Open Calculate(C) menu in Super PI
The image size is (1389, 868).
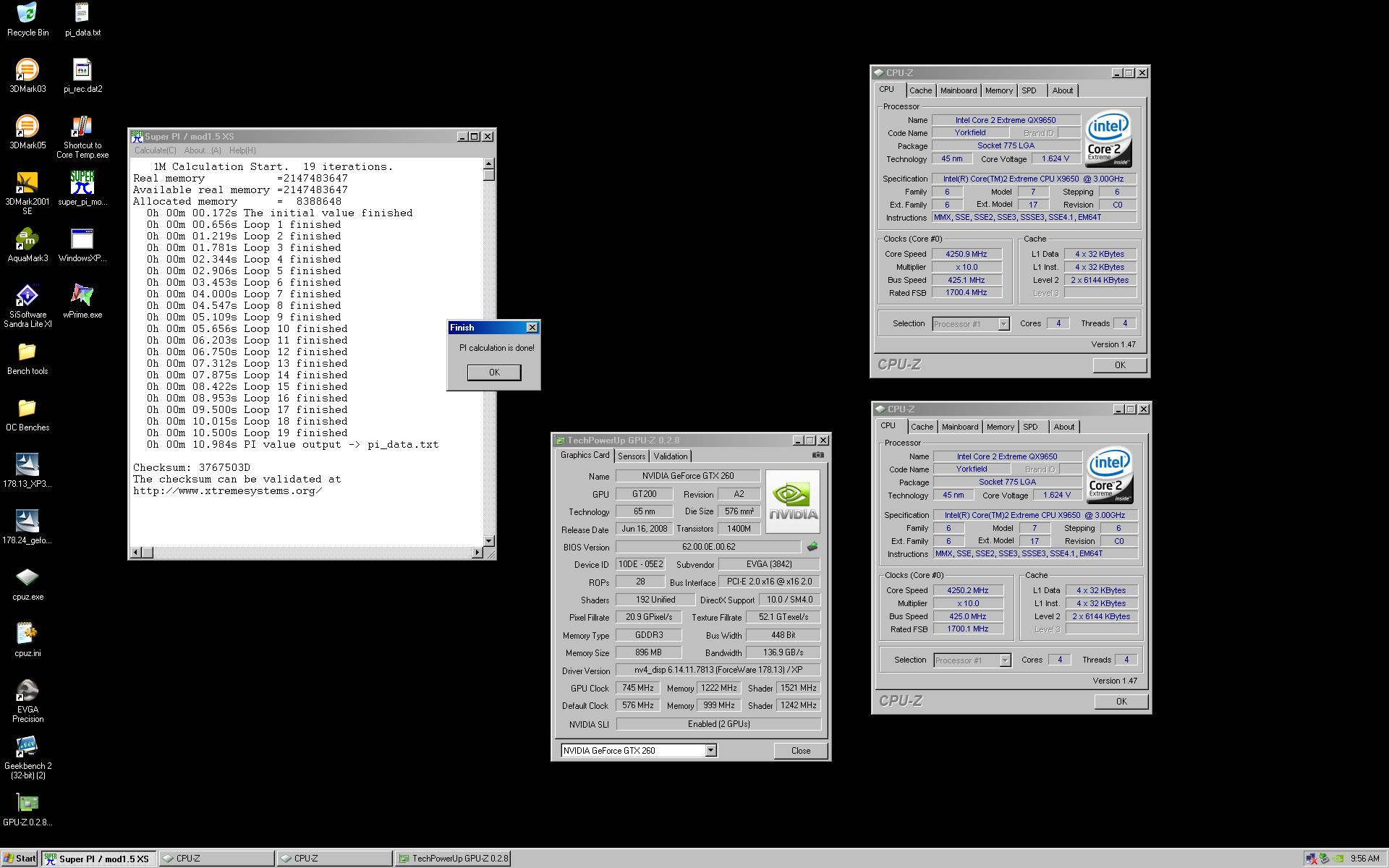point(155,150)
